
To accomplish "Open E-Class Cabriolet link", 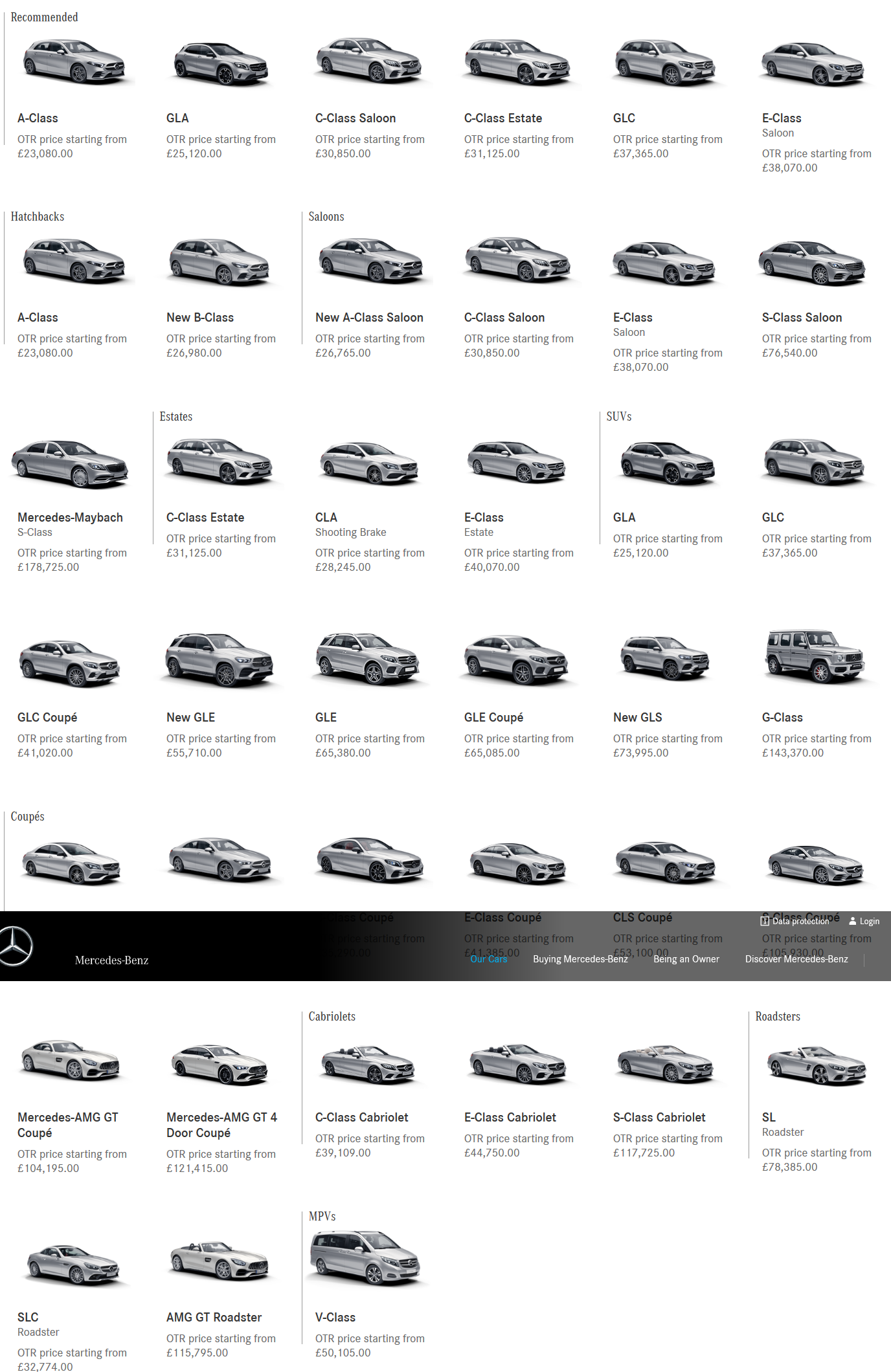I will 510,1118.
